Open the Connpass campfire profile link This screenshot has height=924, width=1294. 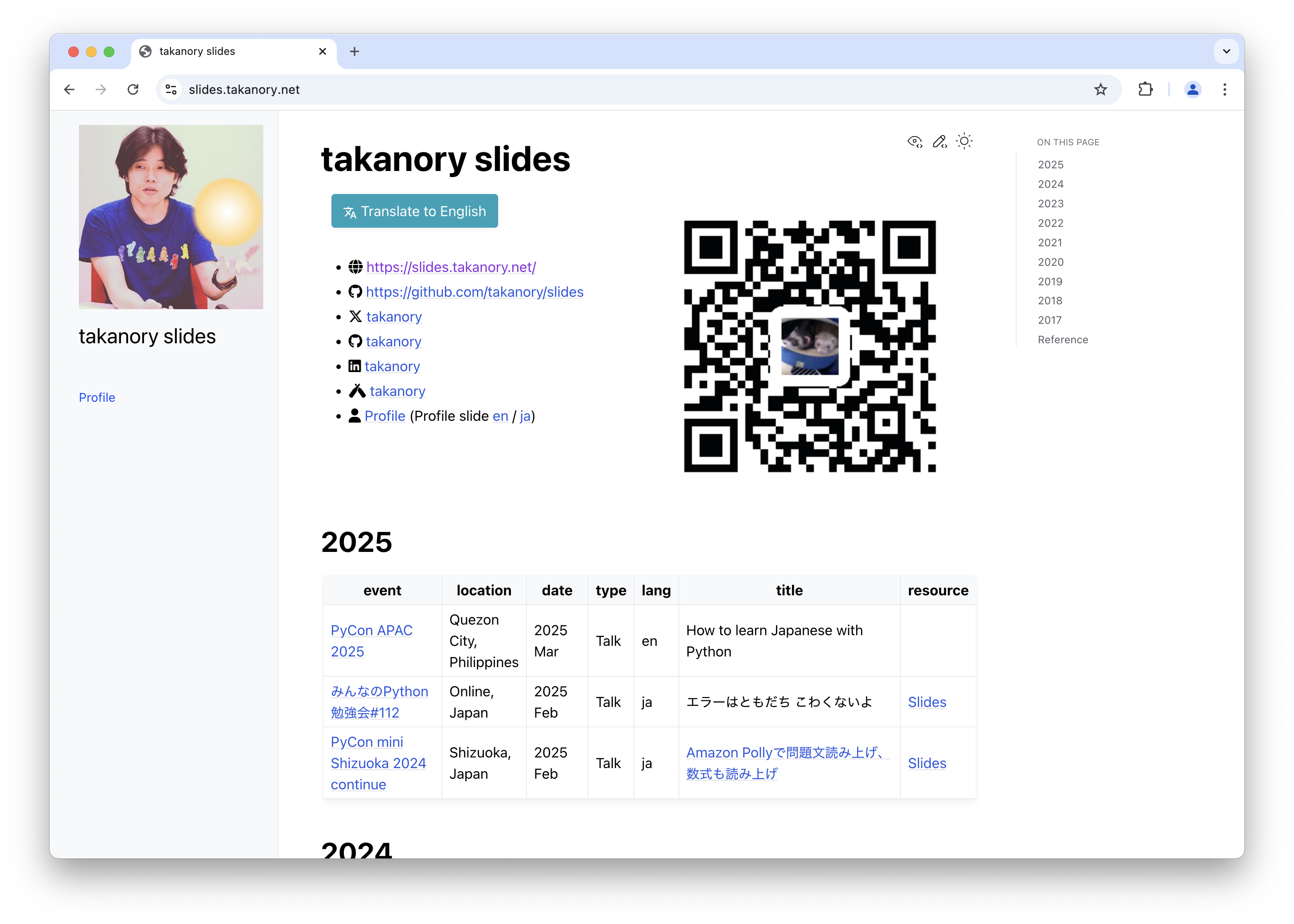(x=398, y=391)
